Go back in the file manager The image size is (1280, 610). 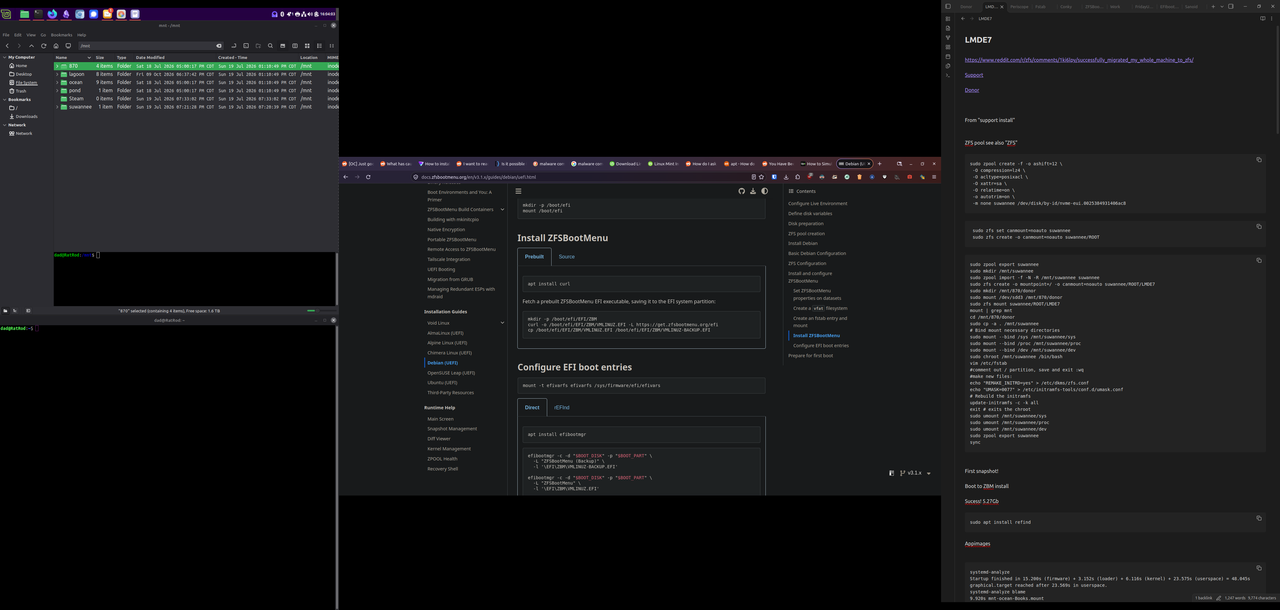7,46
